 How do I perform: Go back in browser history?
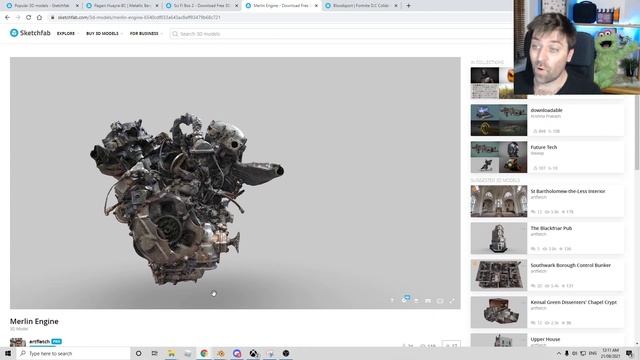pos(7,18)
